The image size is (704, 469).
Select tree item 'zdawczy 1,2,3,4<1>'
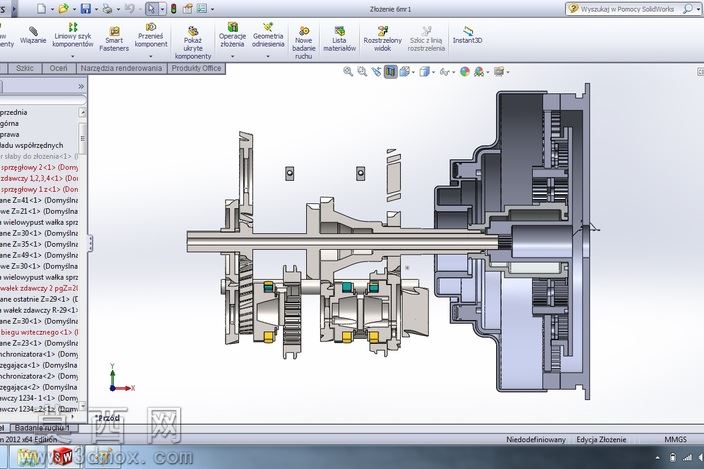coord(39,178)
